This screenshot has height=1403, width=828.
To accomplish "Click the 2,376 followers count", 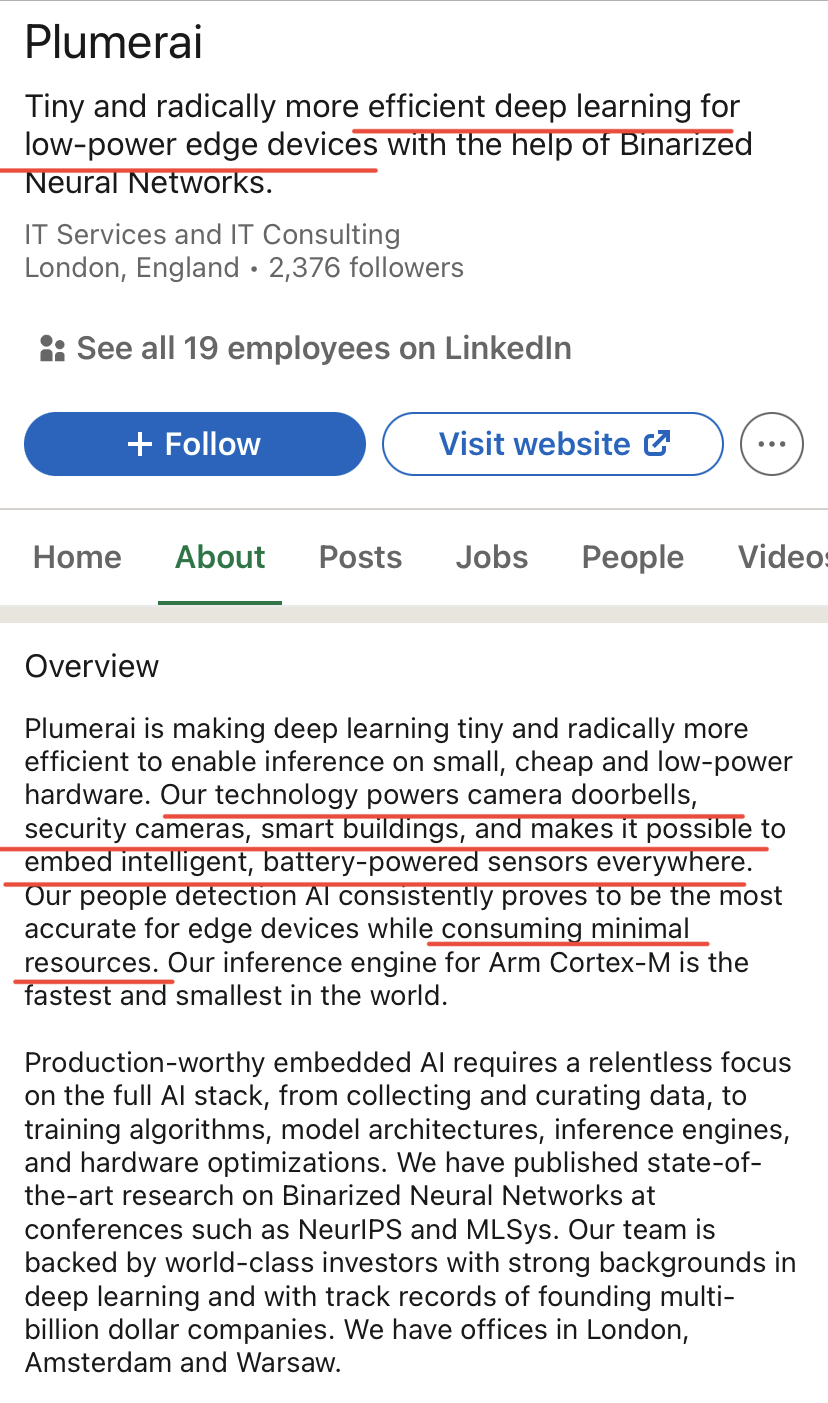I will [x=366, y=268].
